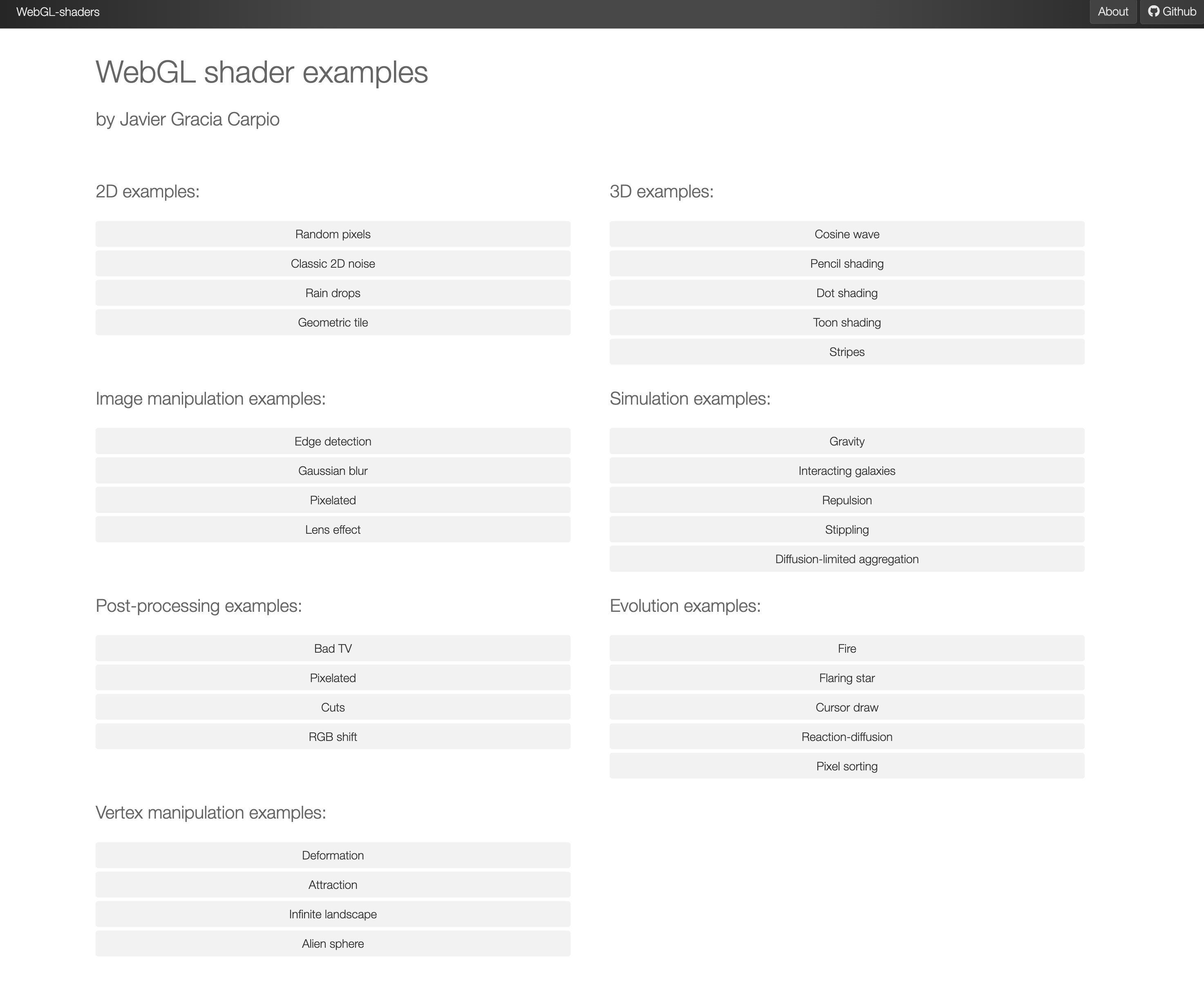Click the by Javier Gracia Carpio subtitle
Screen dimensions: 1204x1007
point(188,119)
